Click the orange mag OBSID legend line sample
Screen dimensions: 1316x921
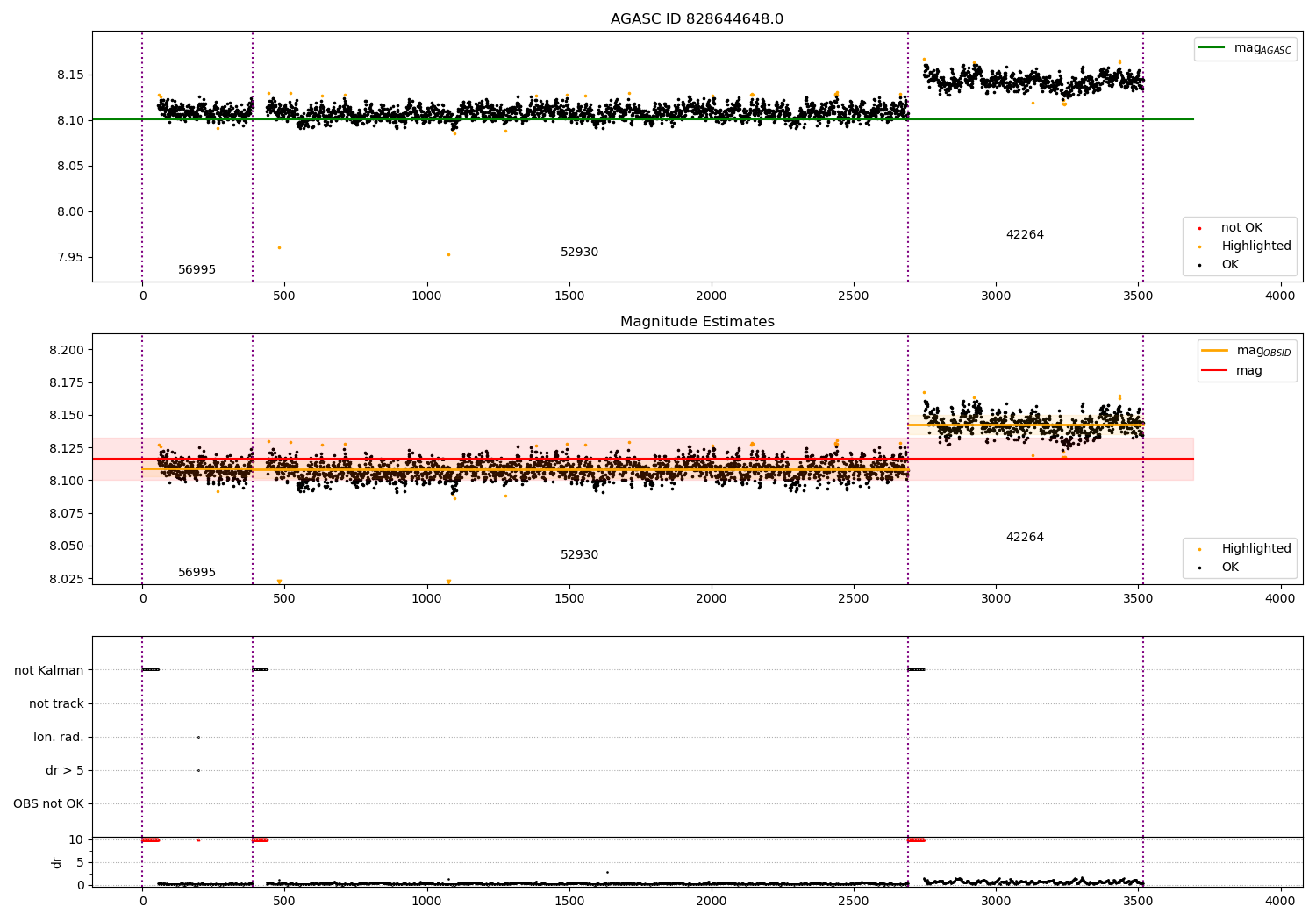click(x=1214, y=351)
